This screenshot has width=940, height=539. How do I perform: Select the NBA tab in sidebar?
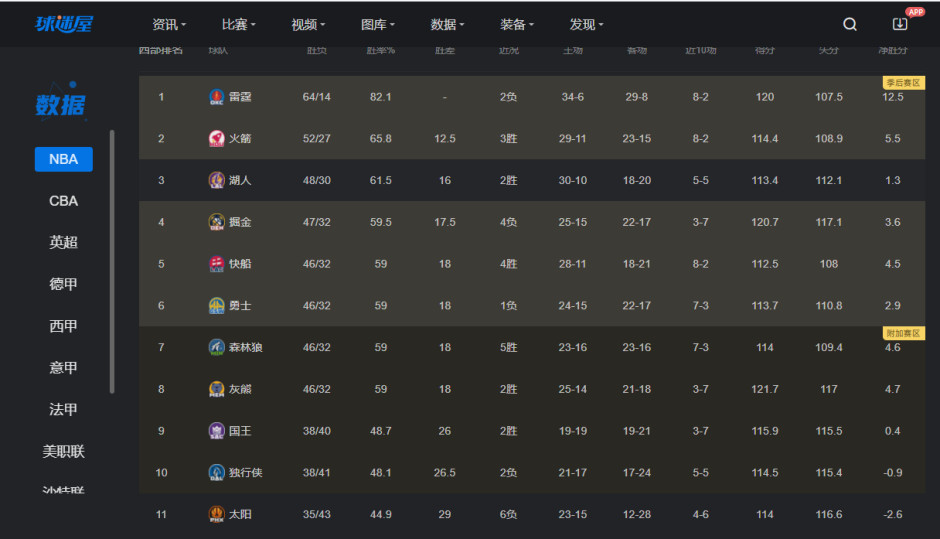click(x=63, y=159)
